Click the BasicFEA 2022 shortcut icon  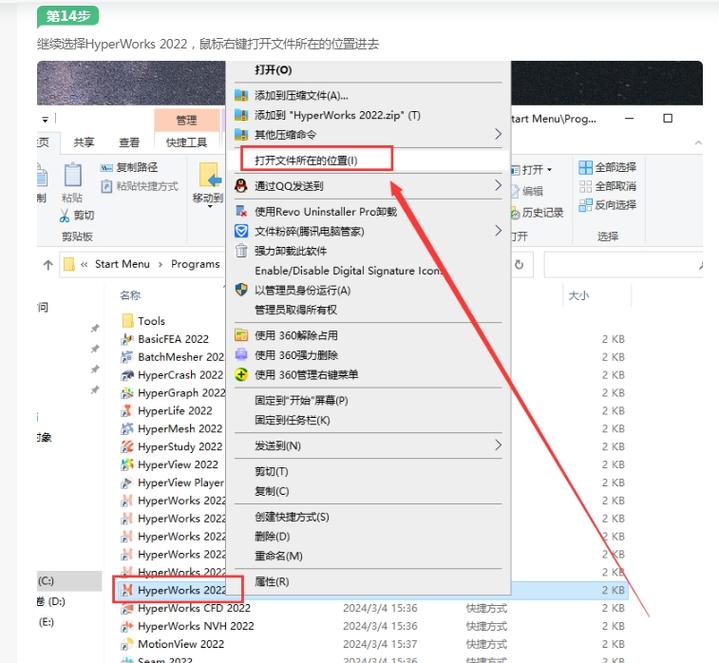click(127, 339)
